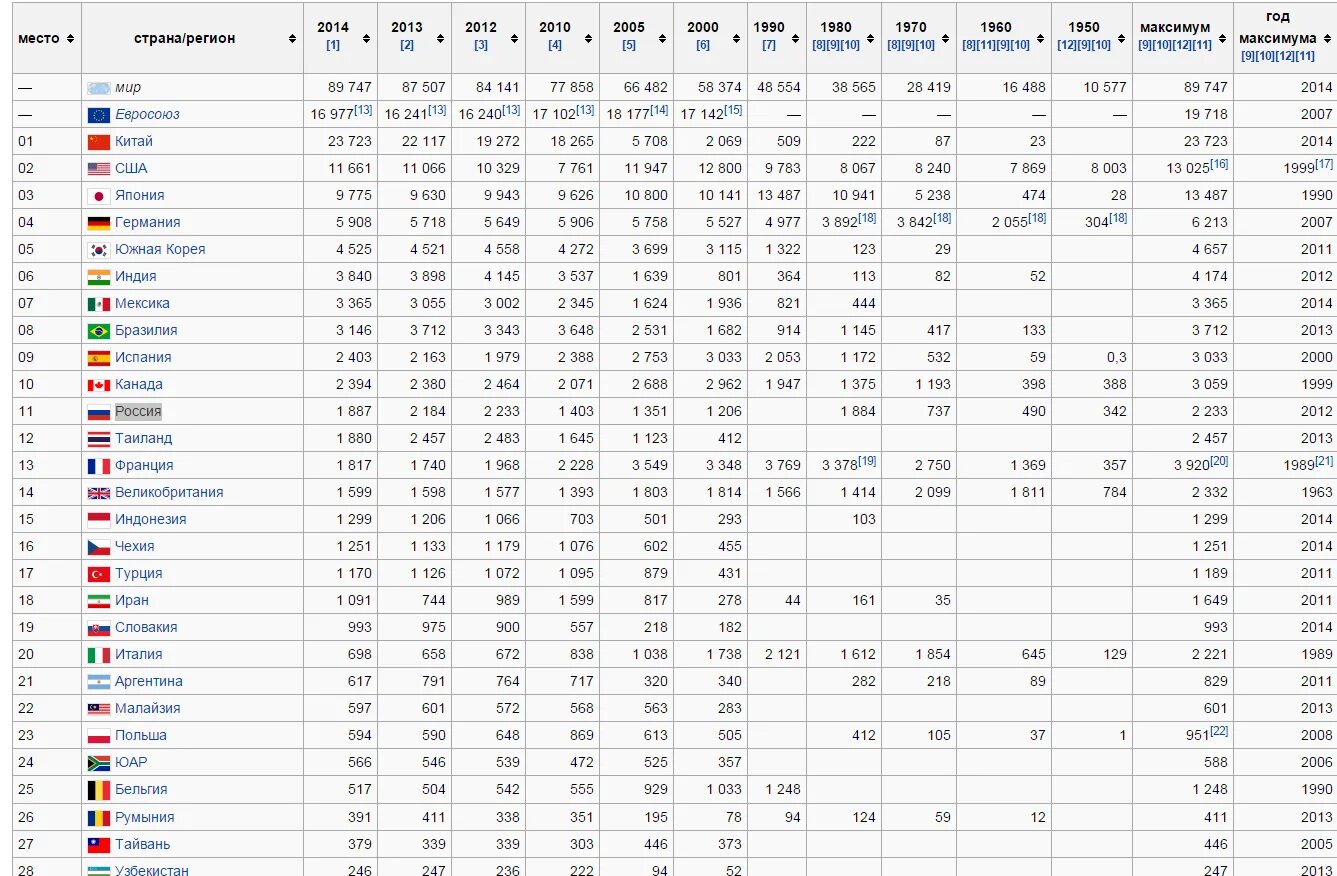Sort table by 2005 column arrows
The height and width of the screenshot is (876, 1337).
pyautogui.click(x=662, y=38)
